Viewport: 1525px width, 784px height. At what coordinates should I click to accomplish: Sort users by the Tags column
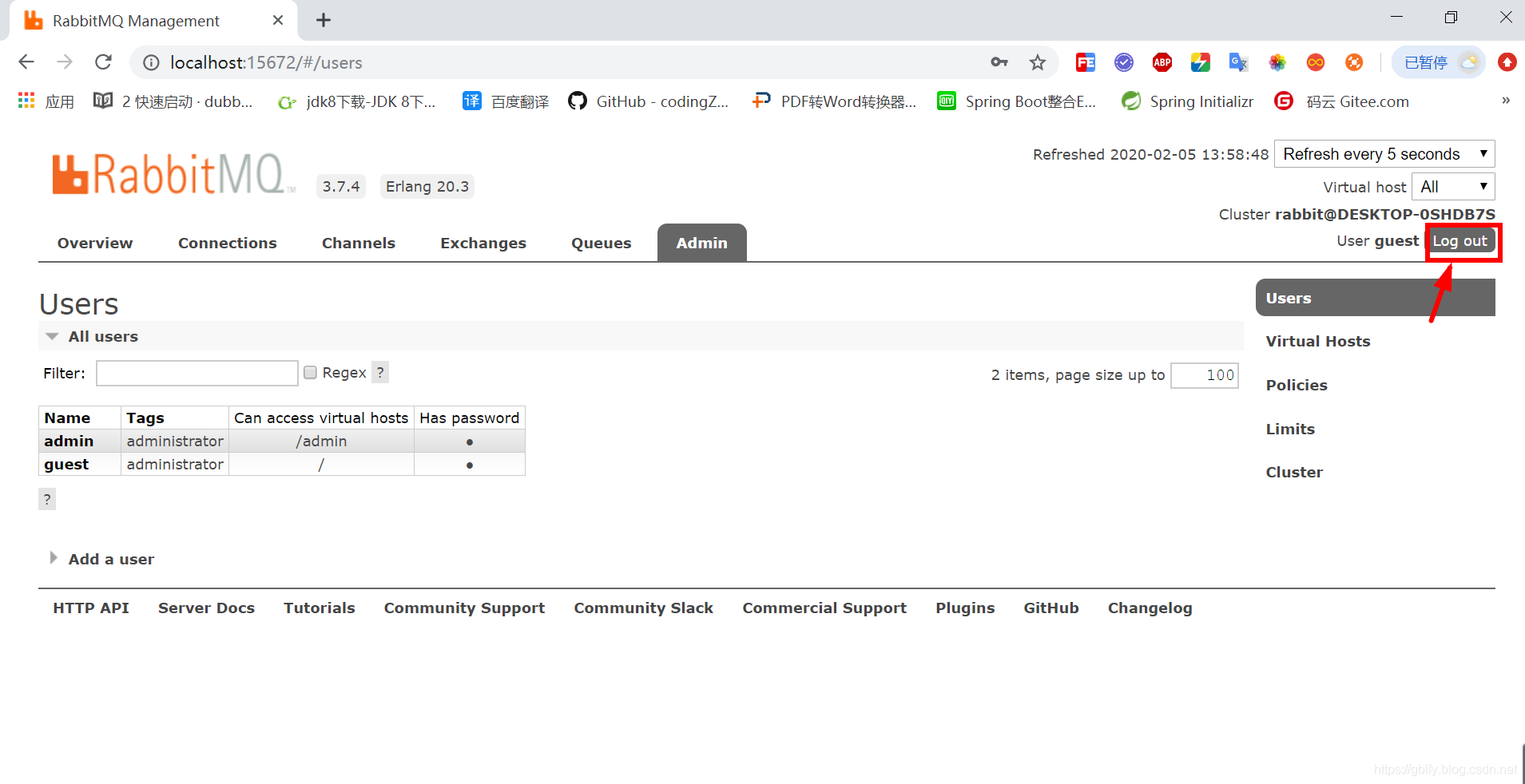click(145, 418)
